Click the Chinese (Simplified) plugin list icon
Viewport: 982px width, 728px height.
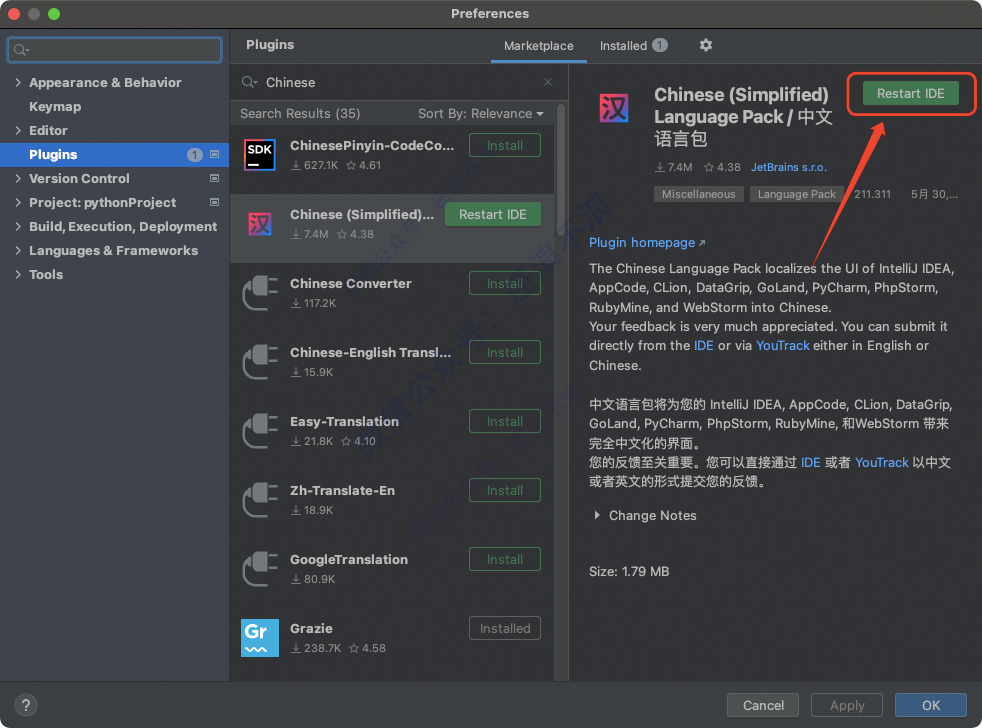[x=259, y=224]
